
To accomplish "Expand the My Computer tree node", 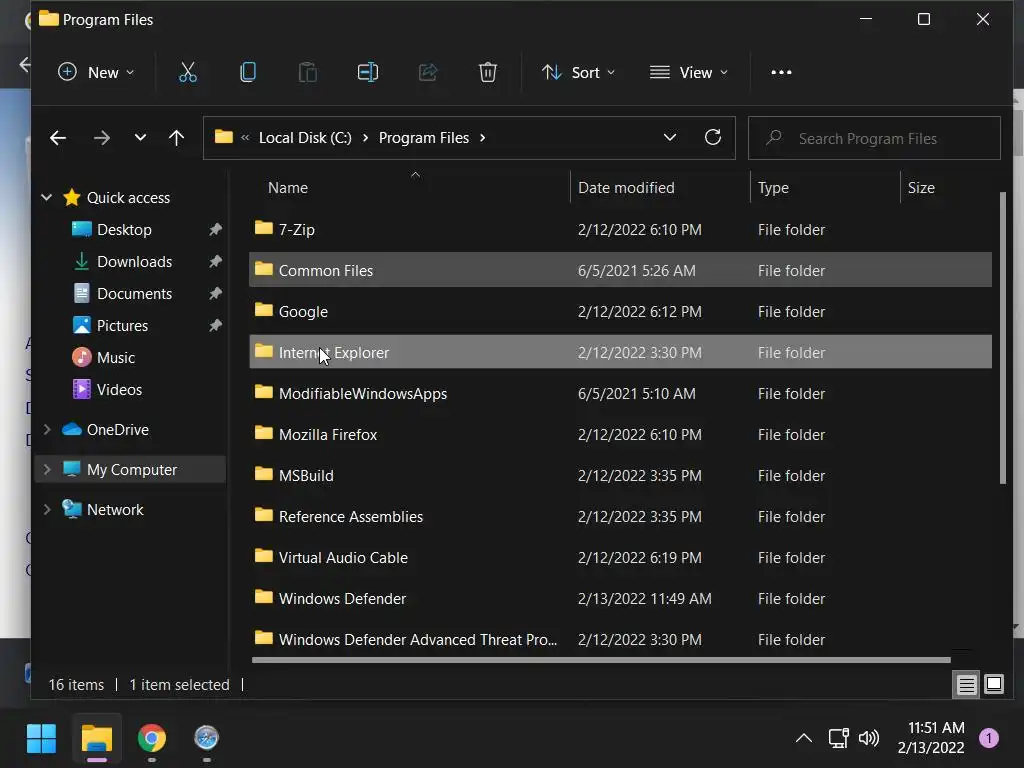I will tap(46, 470).
